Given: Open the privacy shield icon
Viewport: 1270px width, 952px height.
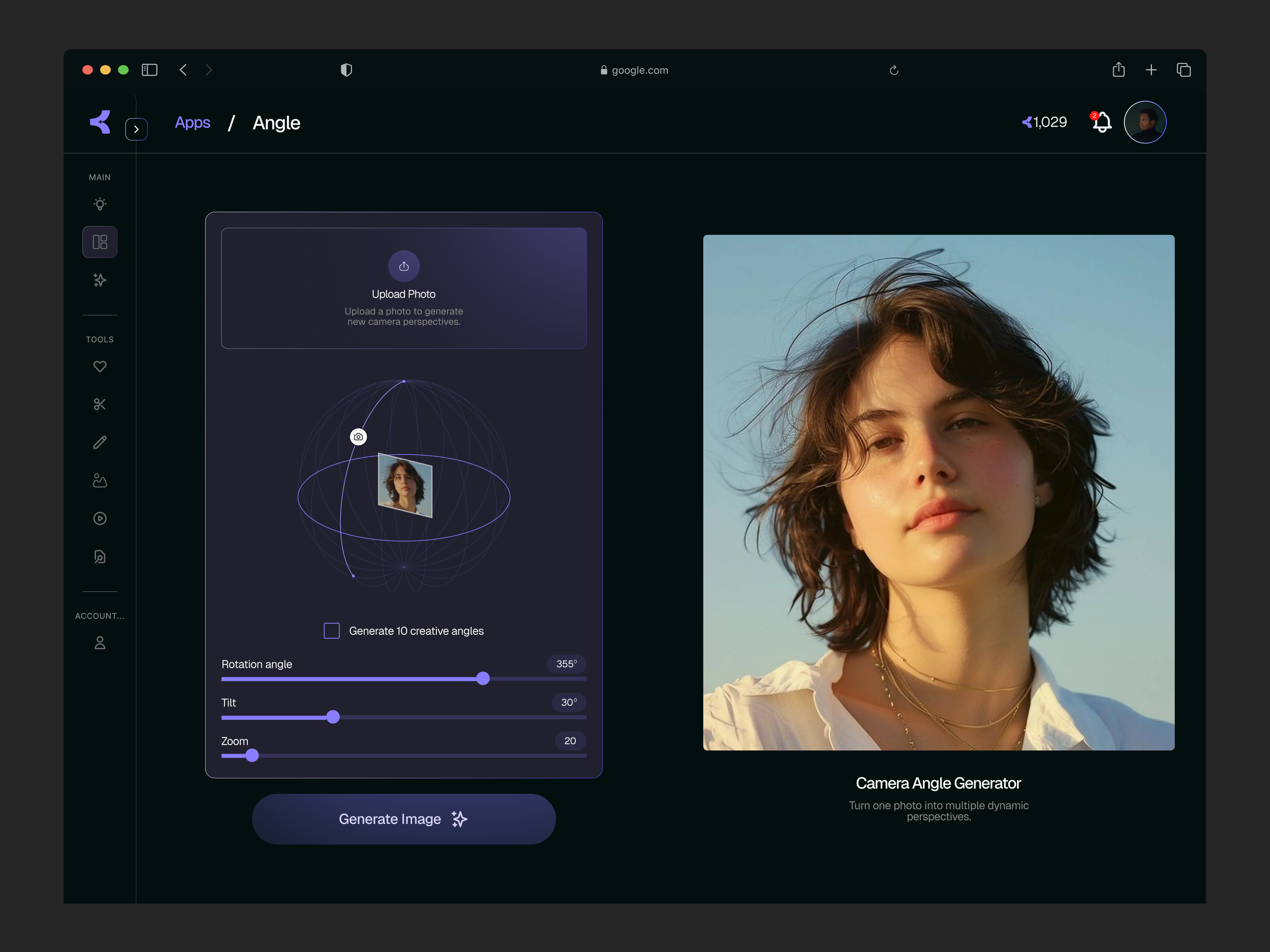Looking at the screenshot, I should (x=346, y=70).
